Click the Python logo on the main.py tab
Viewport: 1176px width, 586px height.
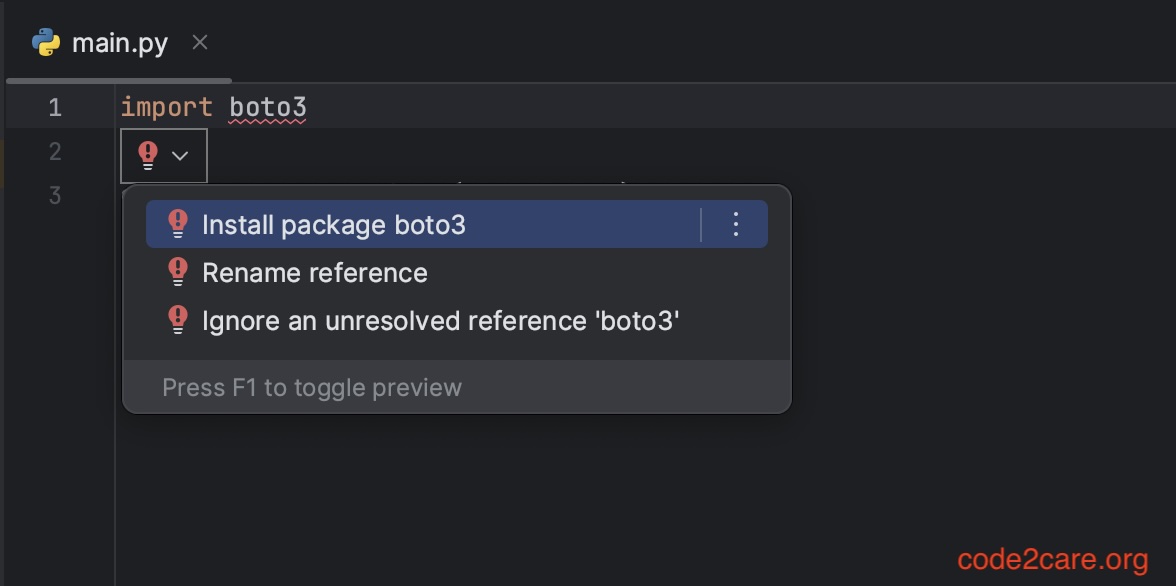tap(44, 42)
